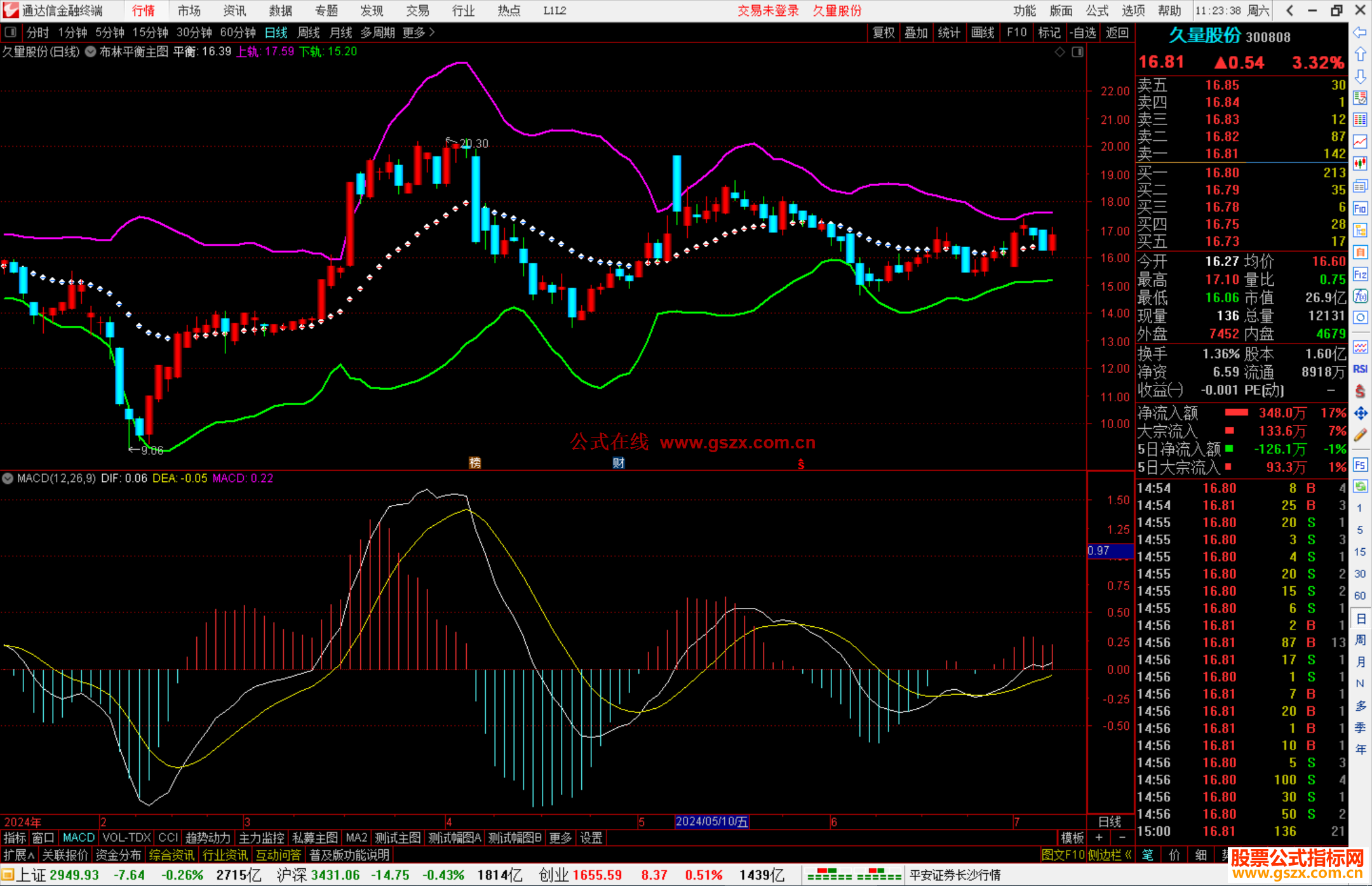Click the four-way move arrows icon
The image size is (1372, 886).
pos(1360,413)
